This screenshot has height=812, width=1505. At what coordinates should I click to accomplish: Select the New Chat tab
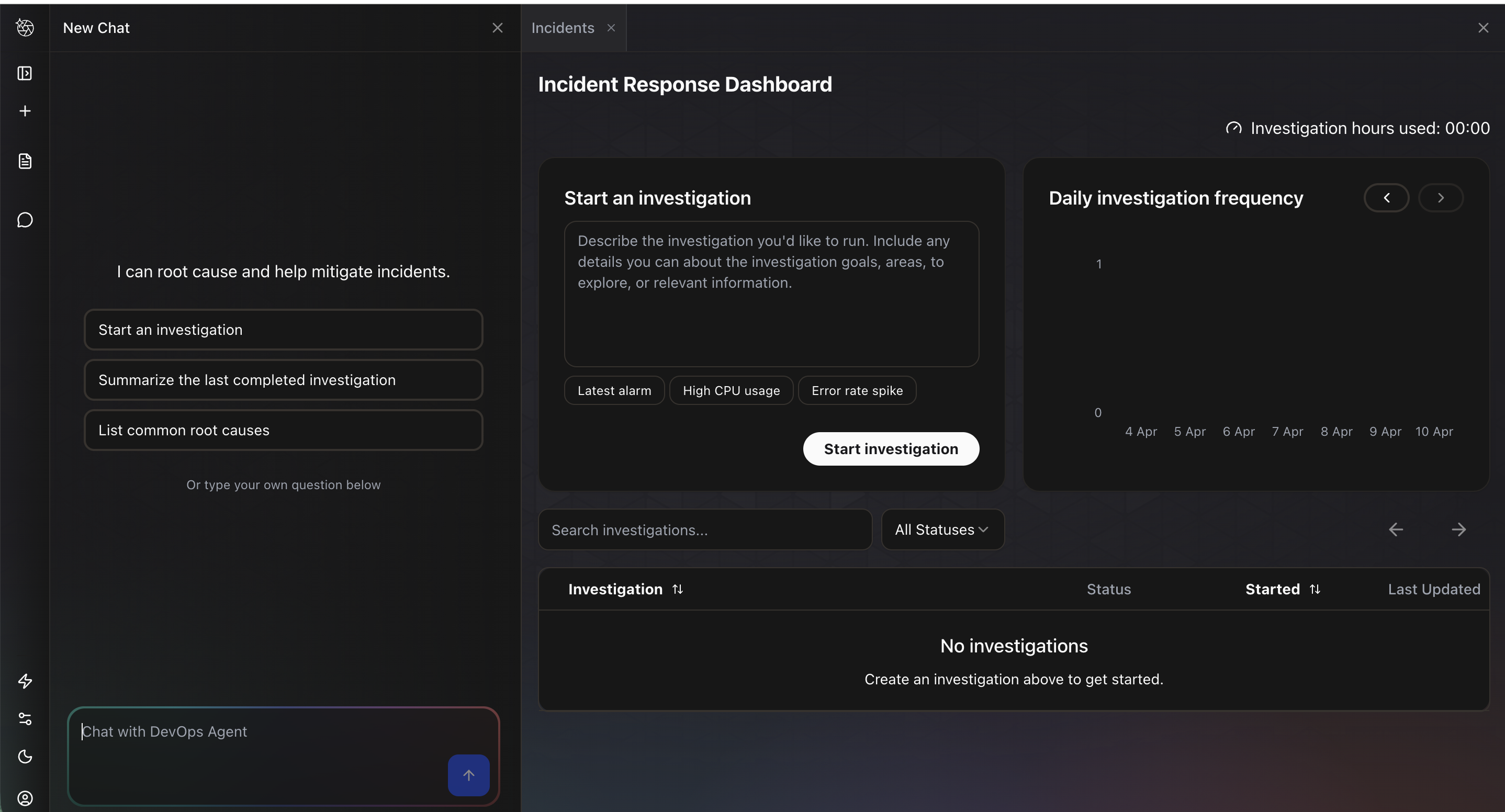(96, 27)
